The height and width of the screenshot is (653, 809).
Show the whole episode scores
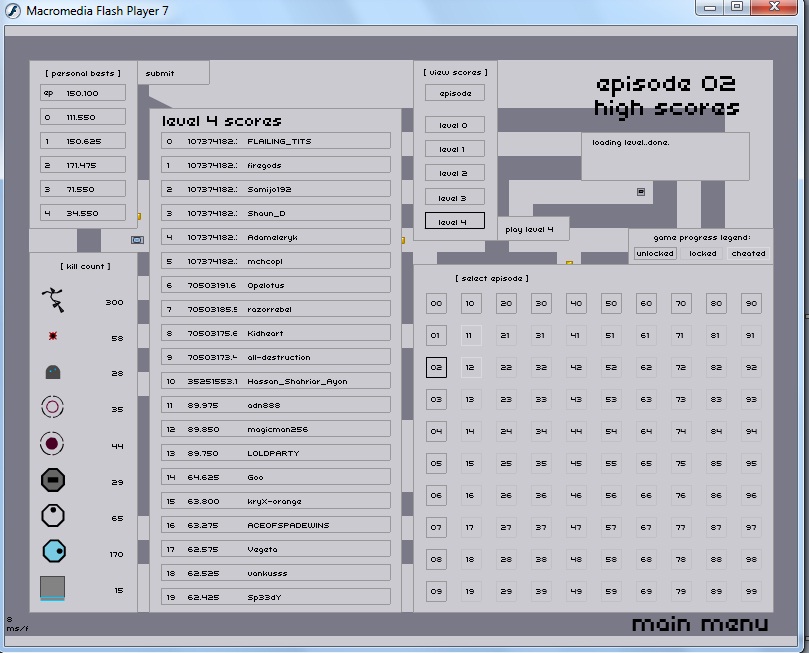[x=454, y=93]
